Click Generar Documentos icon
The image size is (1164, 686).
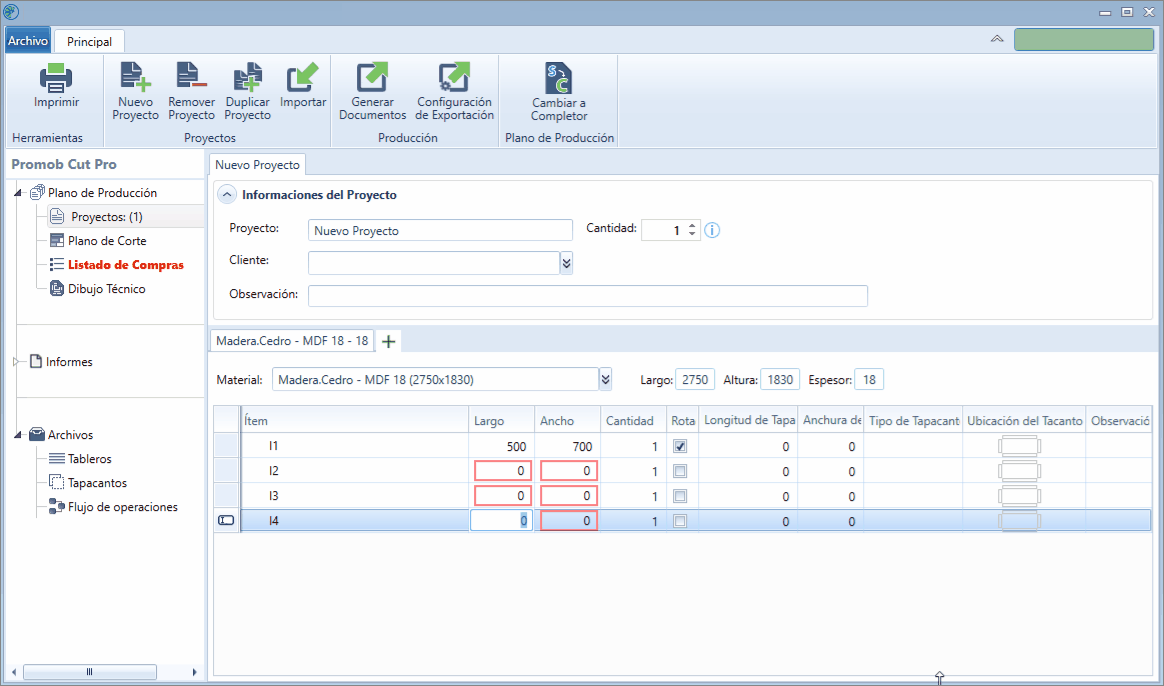pos(373,78)
